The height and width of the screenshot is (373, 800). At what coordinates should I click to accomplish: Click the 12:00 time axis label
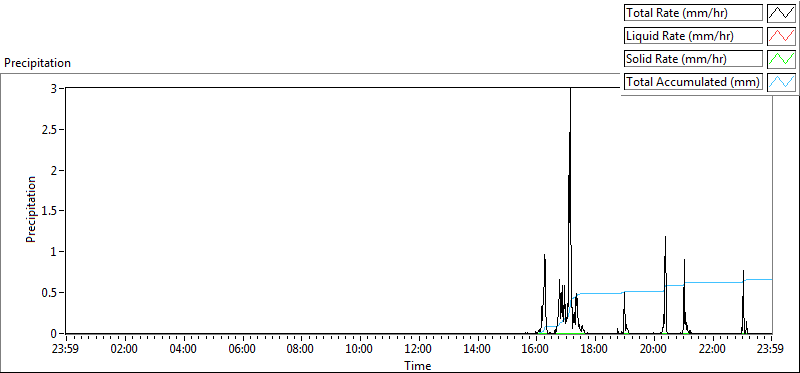419,350
